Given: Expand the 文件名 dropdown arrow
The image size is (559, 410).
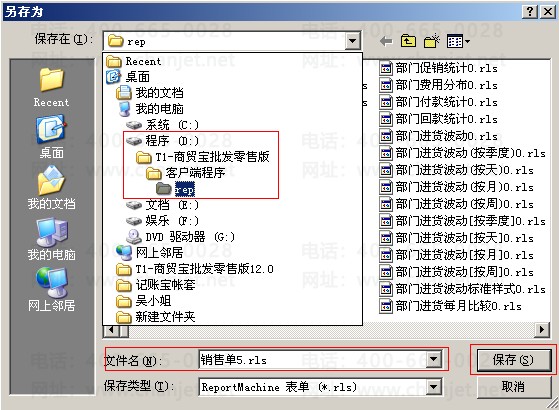Looking at the screenshot, I should (434, 360).
